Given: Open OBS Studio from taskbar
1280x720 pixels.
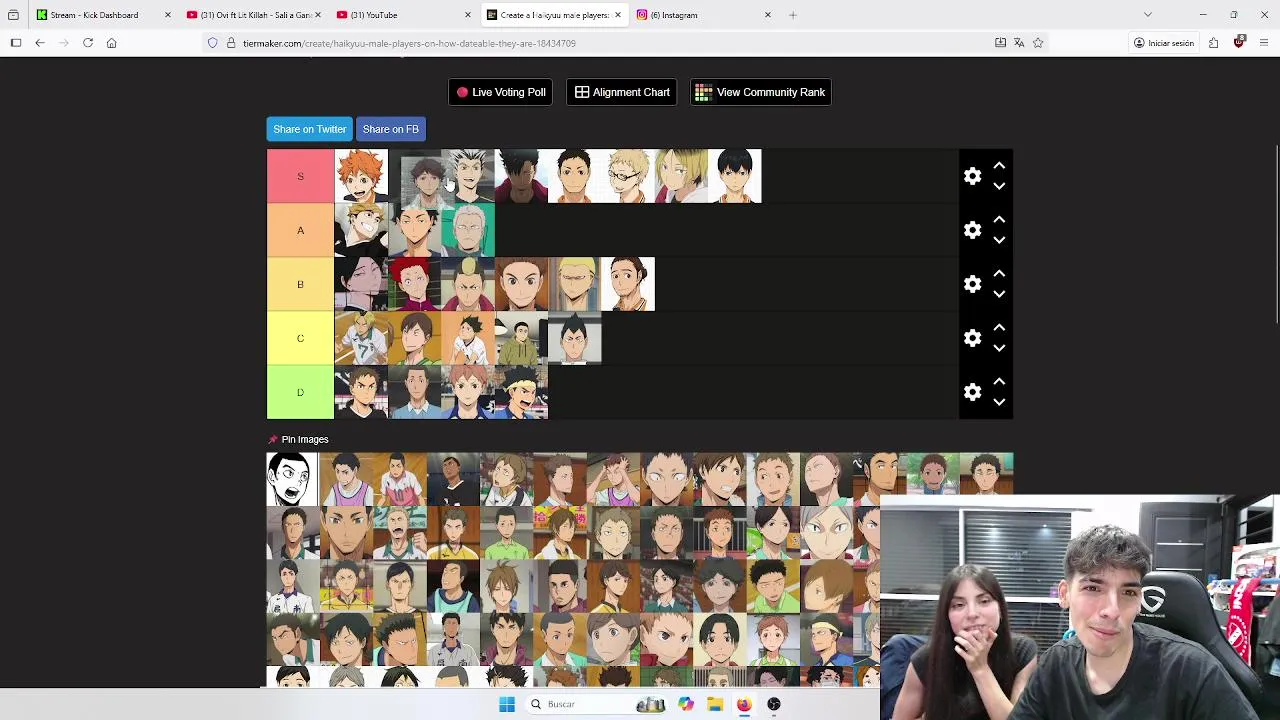Looking at the screenshot, I should [x=773, y=704].
